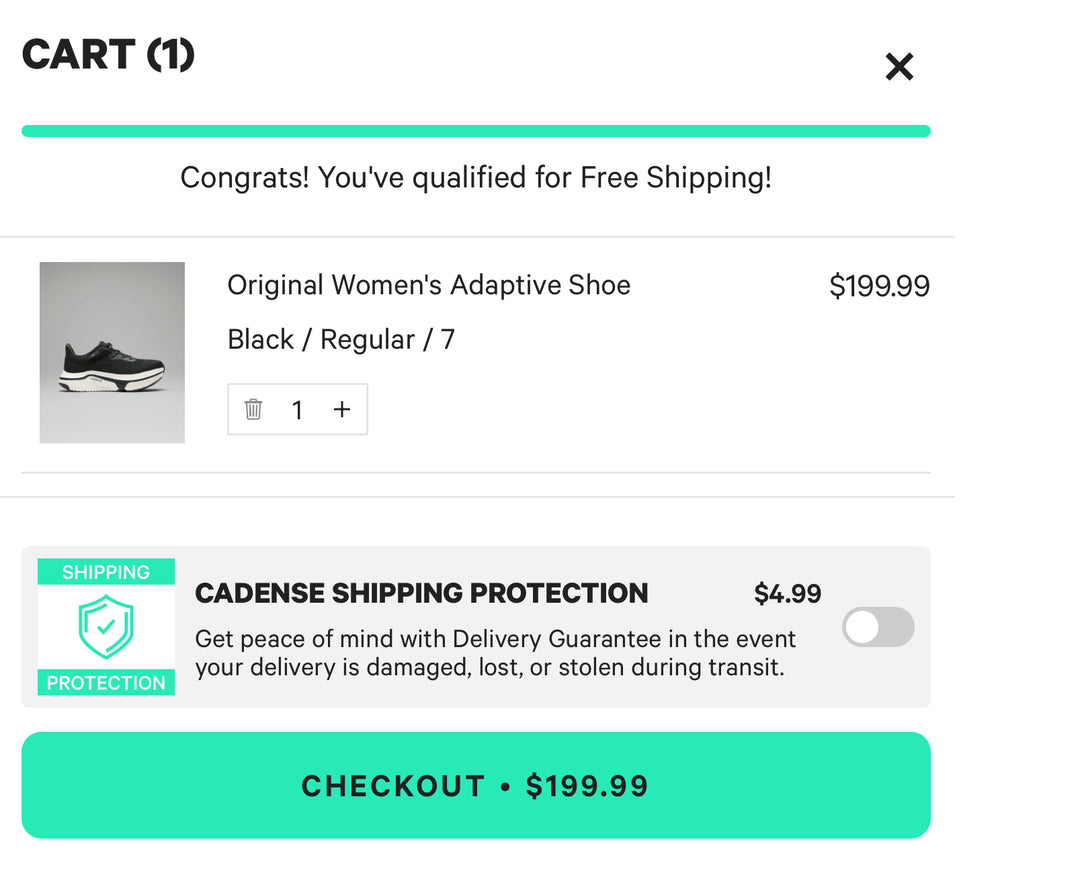Click the CADENSE SHIPPING PROTECTION title

pos(421,593)
